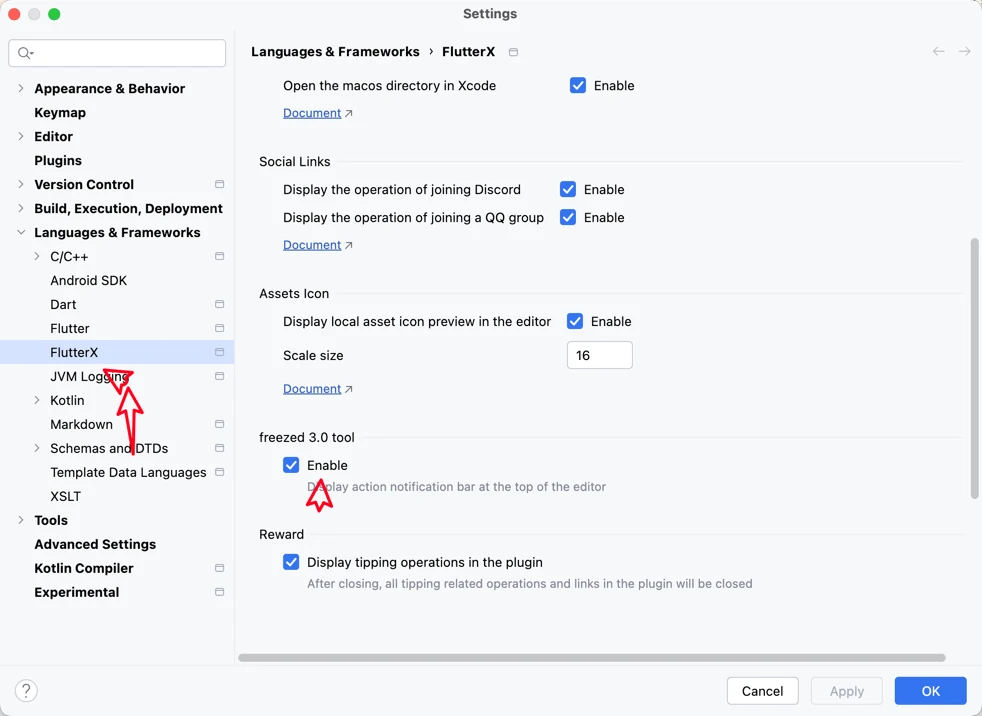Click the help question mark icon
Image resolution: width=982 pixels, height=716 pixels.
[26, 690]
